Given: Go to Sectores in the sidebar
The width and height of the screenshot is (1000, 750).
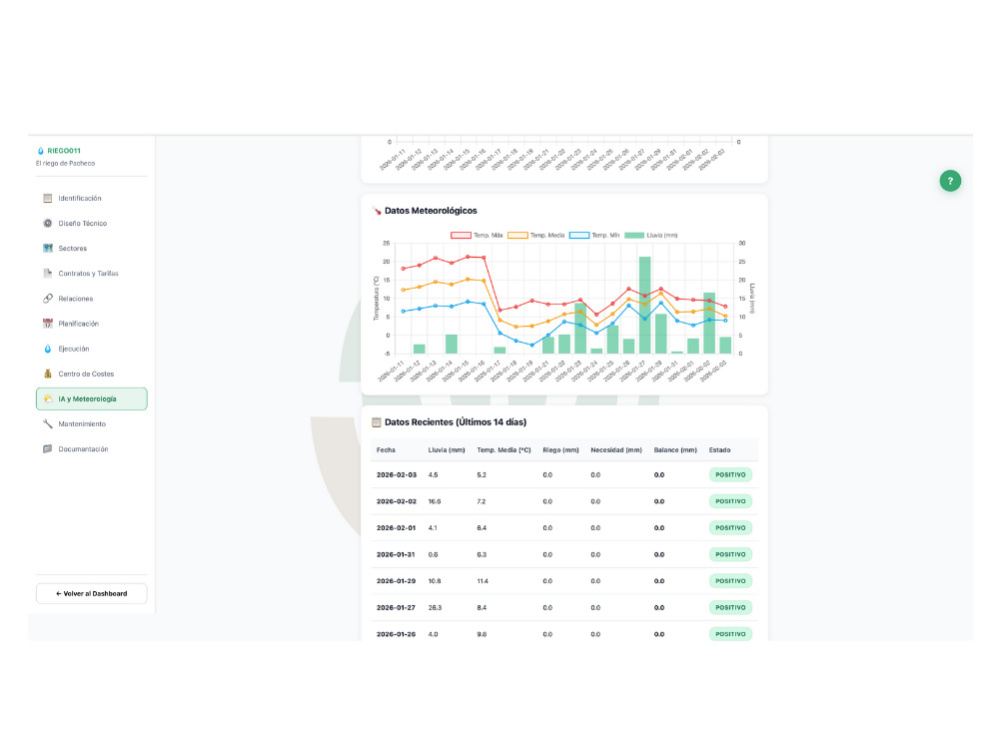Looking at the screenshot, I should pyautogui.click(x=92, y=248).
